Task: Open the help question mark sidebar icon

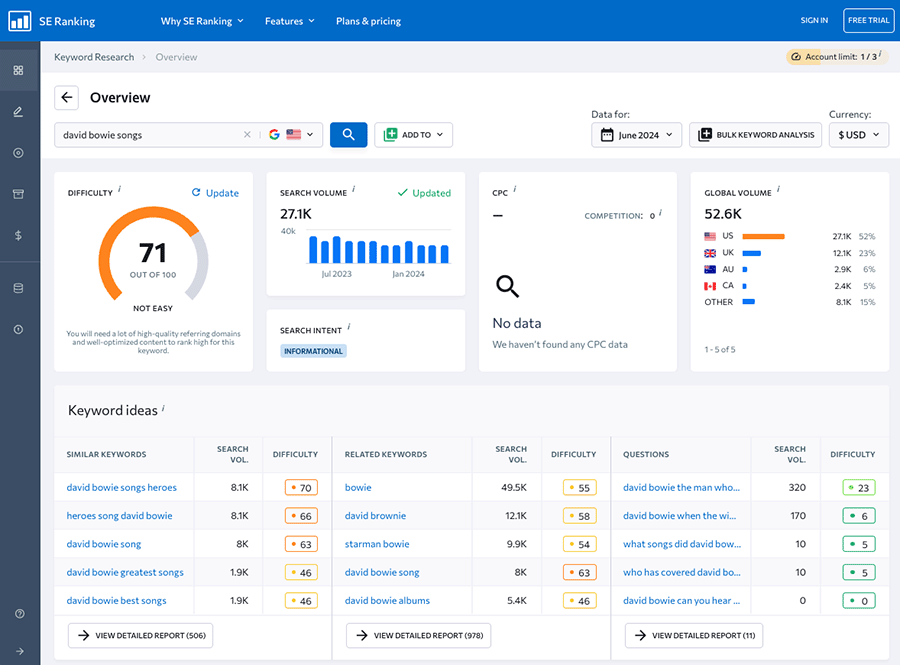Action: tap(20, 613)
